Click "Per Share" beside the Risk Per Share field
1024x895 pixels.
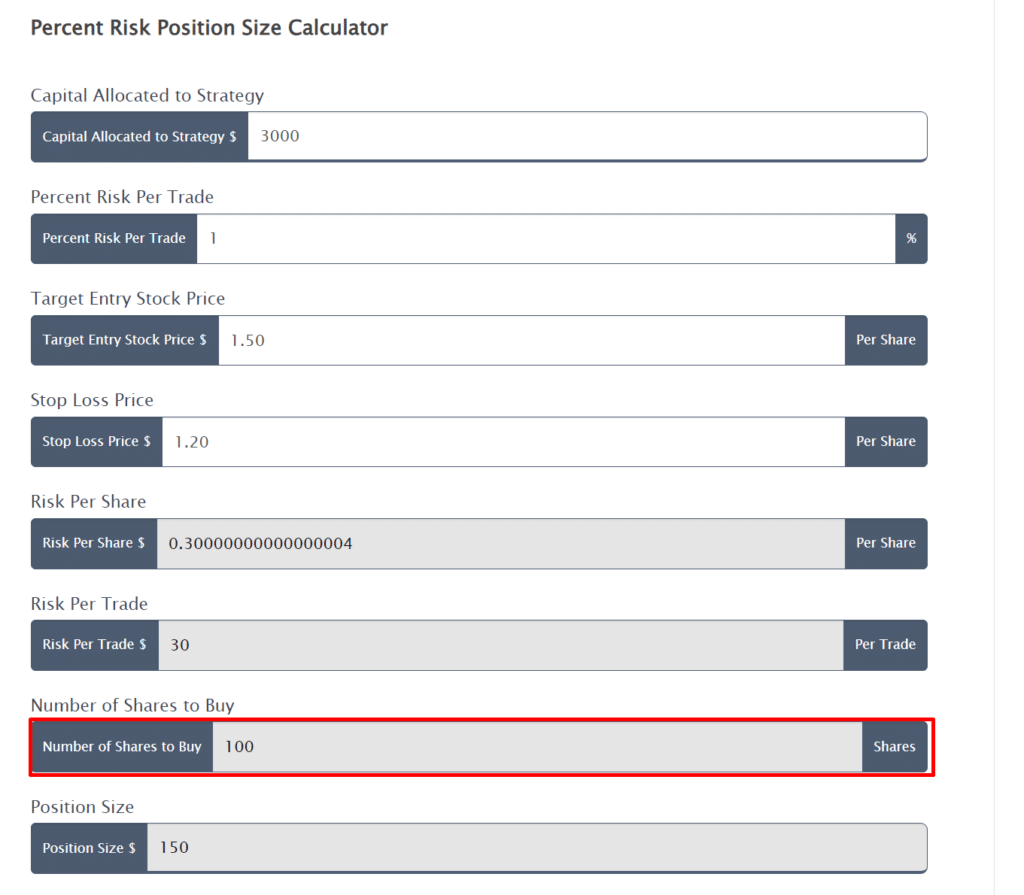(885, 543)
